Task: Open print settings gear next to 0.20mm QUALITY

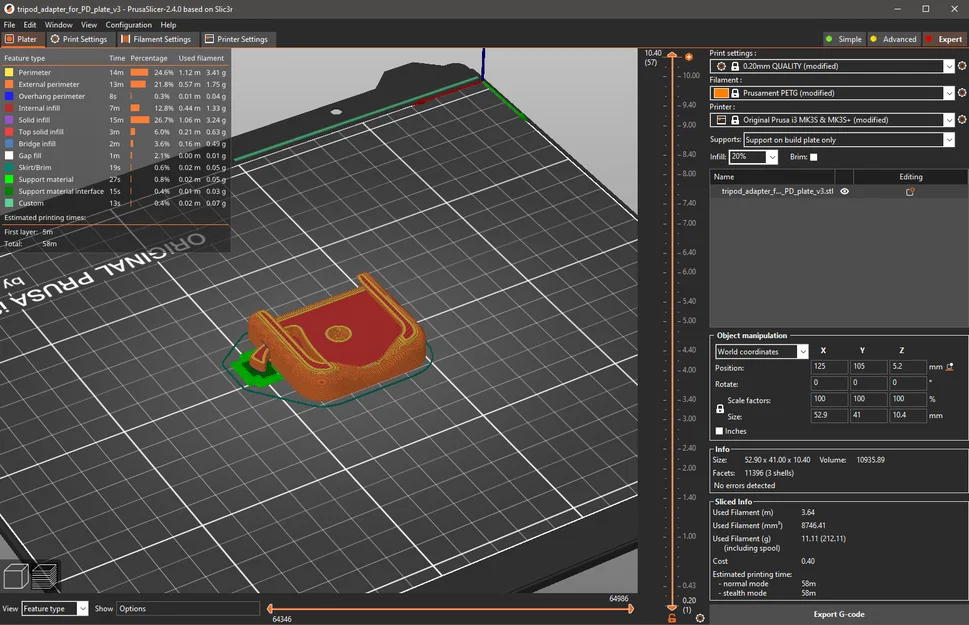Action: 962,66
